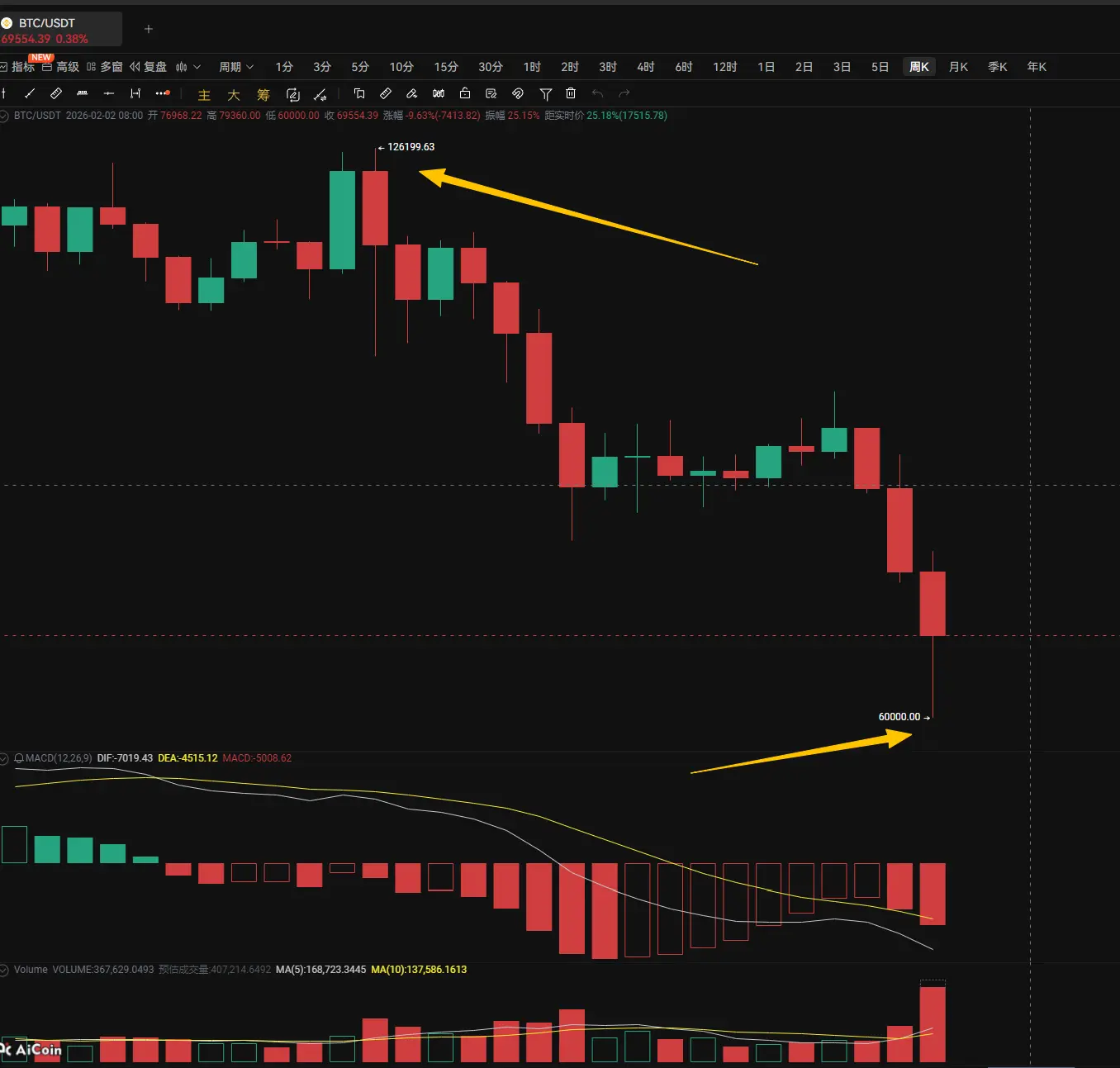Switch to 多窗 multi-window layout

click(x=105, y=67)
